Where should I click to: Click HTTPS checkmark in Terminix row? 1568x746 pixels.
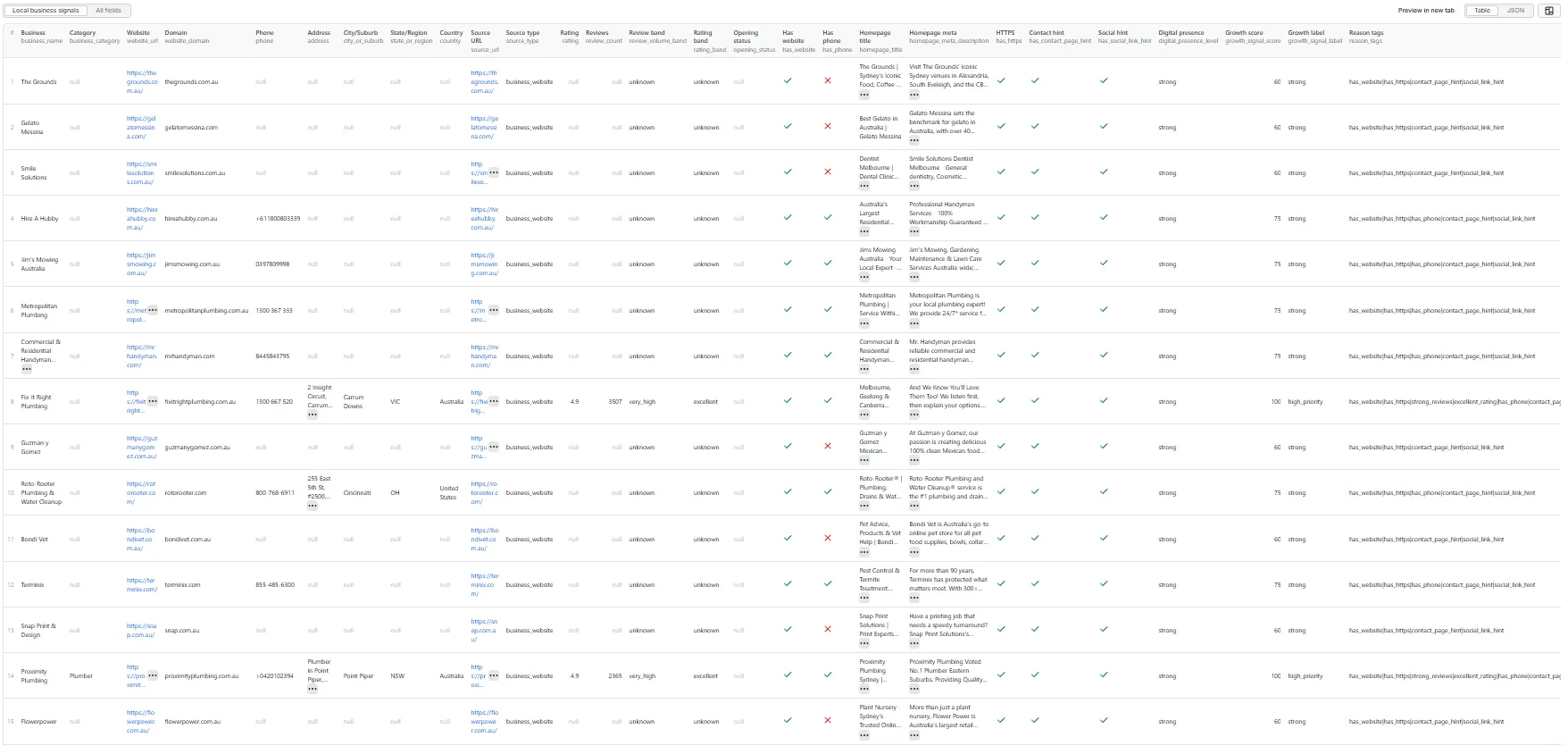tap(1001, 583)
